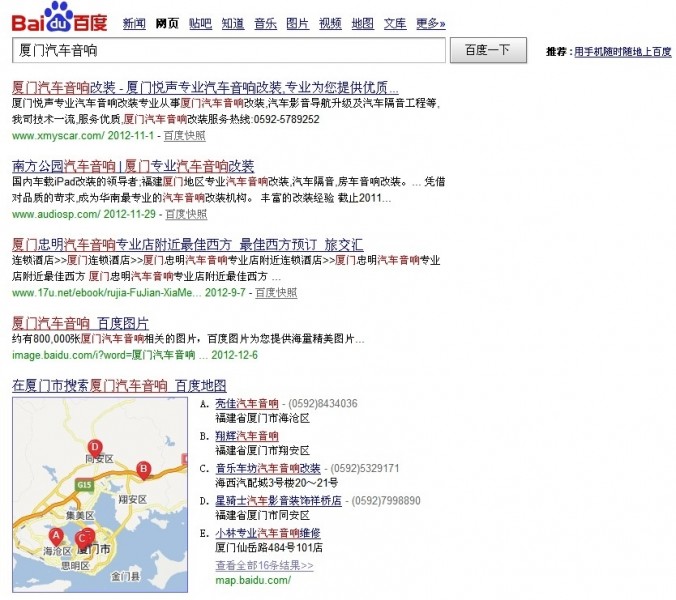The image size is (676, 600).
Task: Open 百度快照 for www.17u.net result
Action: (x=276, y=293)
